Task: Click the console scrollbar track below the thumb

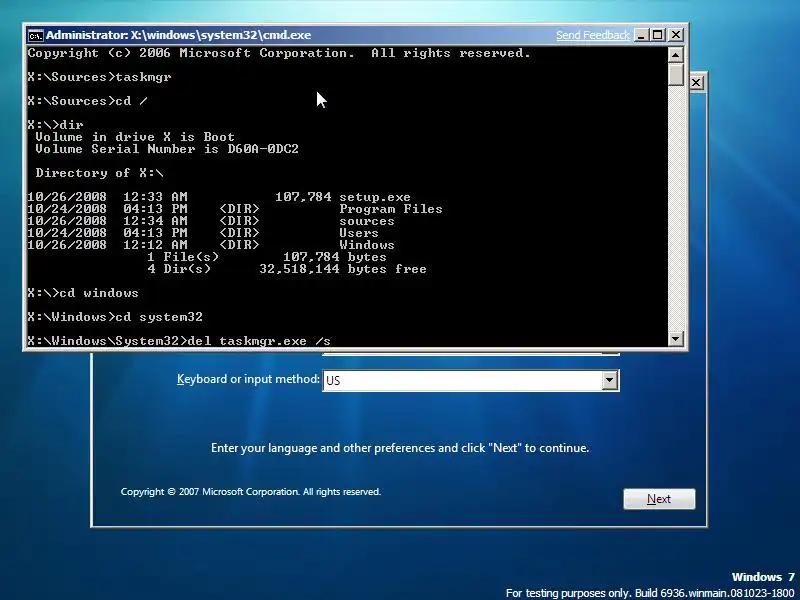Action: pyautogui.click(x=676, y=208)
